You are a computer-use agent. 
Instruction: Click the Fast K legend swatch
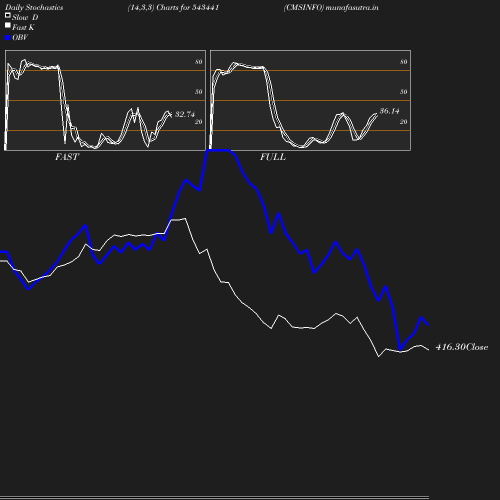pos(8,25)
